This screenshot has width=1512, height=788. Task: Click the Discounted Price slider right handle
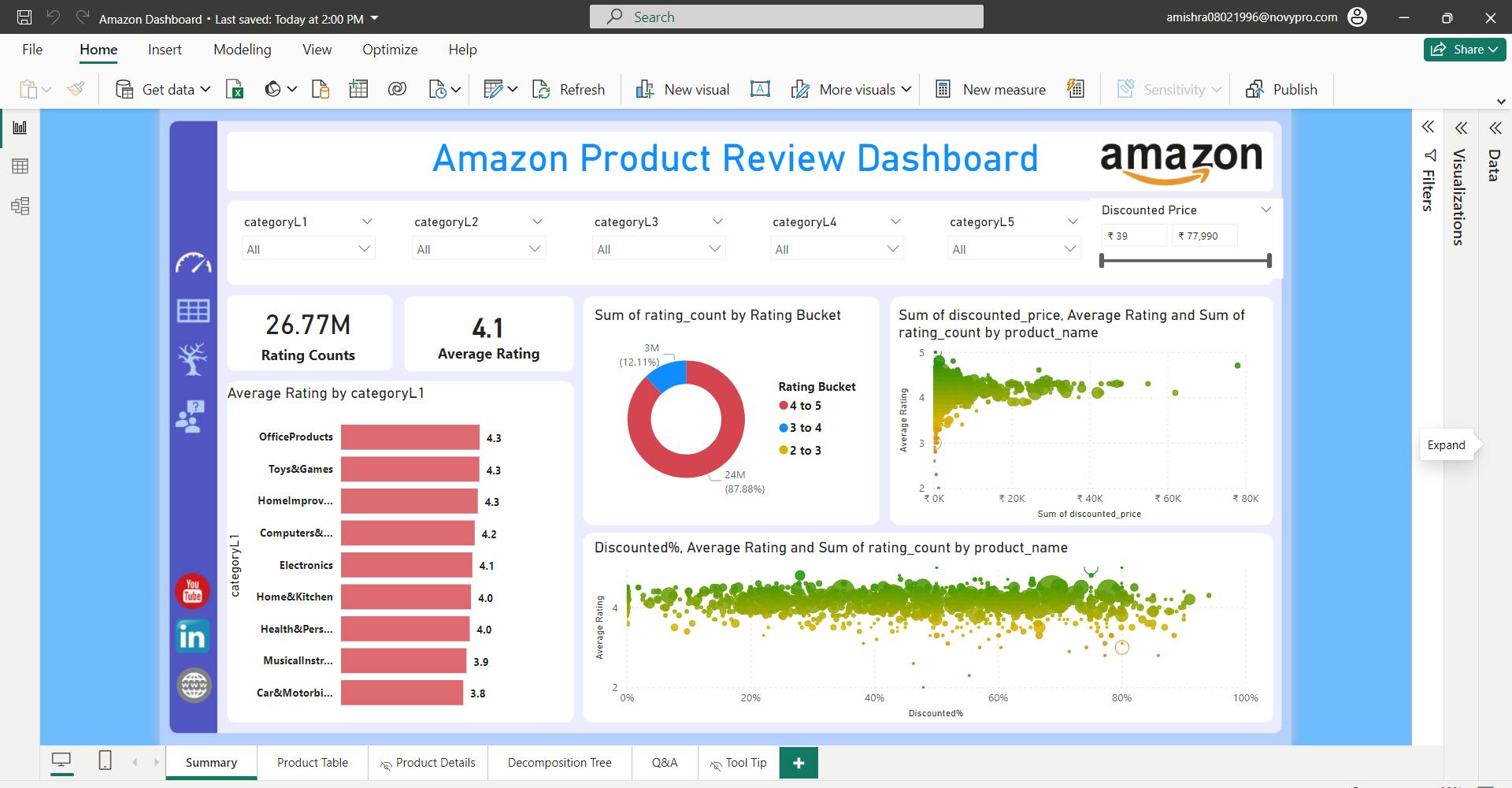1269,260
